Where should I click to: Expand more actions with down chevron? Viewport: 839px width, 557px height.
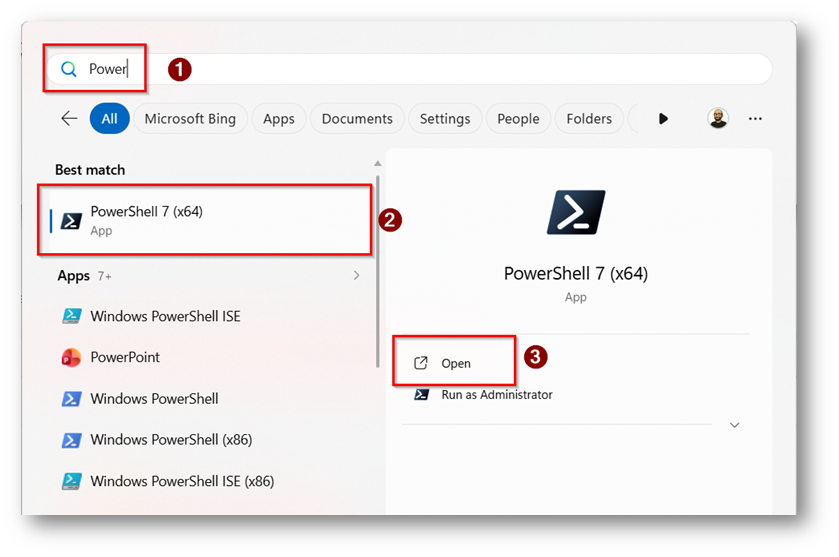click(734, 425)
